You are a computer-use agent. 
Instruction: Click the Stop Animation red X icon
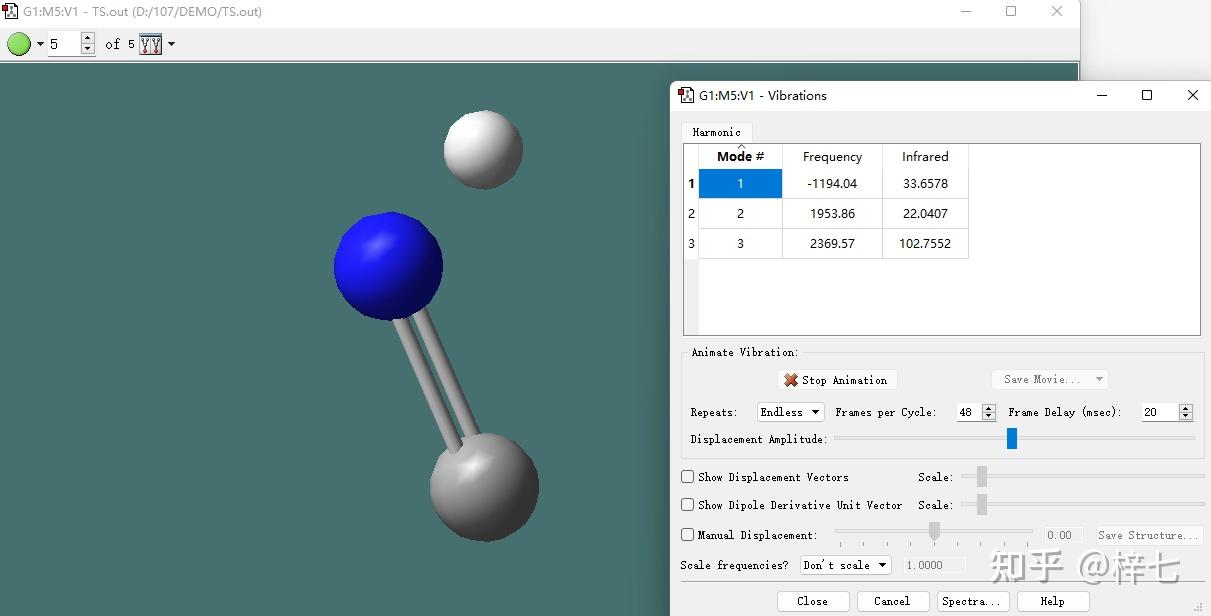pyautogui.click(x=791, y=379)
